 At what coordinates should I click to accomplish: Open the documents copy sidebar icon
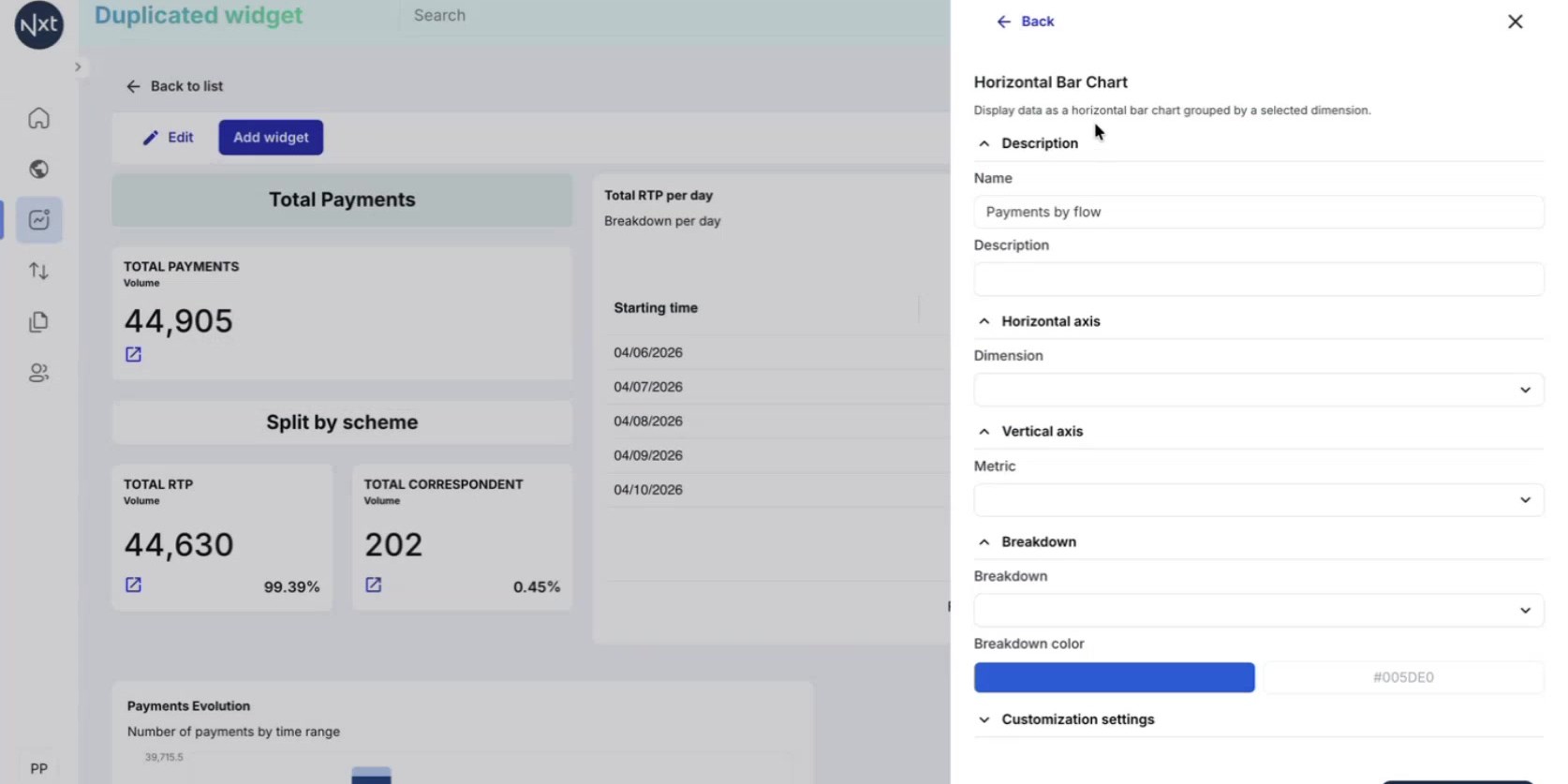click(x=38, y=322)
